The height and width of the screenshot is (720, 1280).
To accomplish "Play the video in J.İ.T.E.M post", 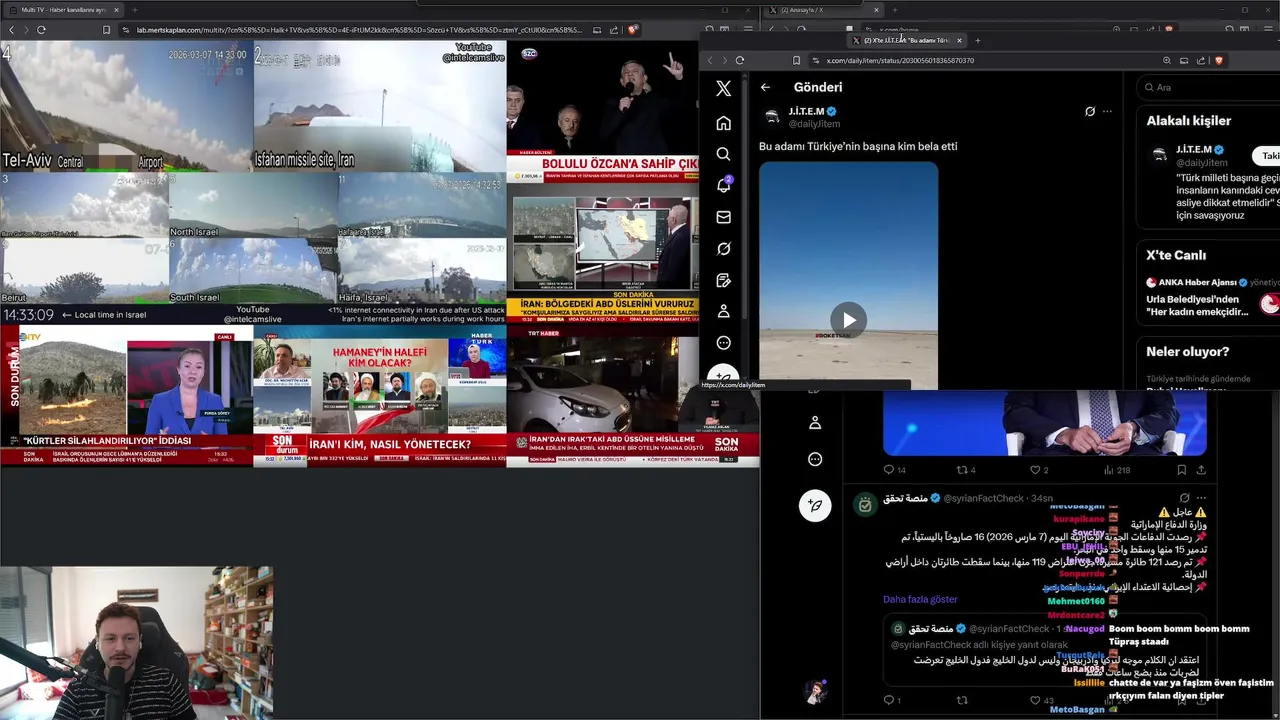I will pos(848,320).
